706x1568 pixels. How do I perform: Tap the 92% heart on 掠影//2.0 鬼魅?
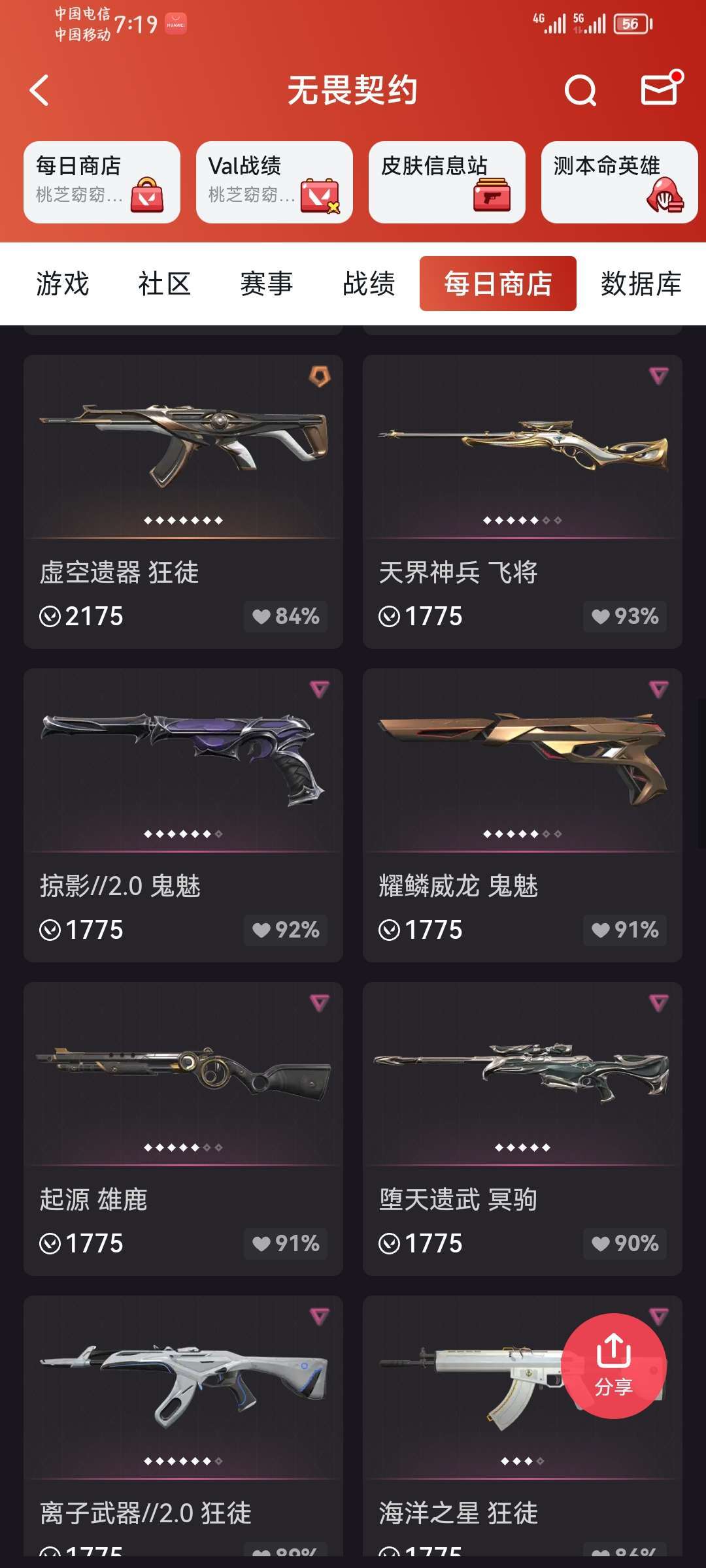tap(286, 930)
